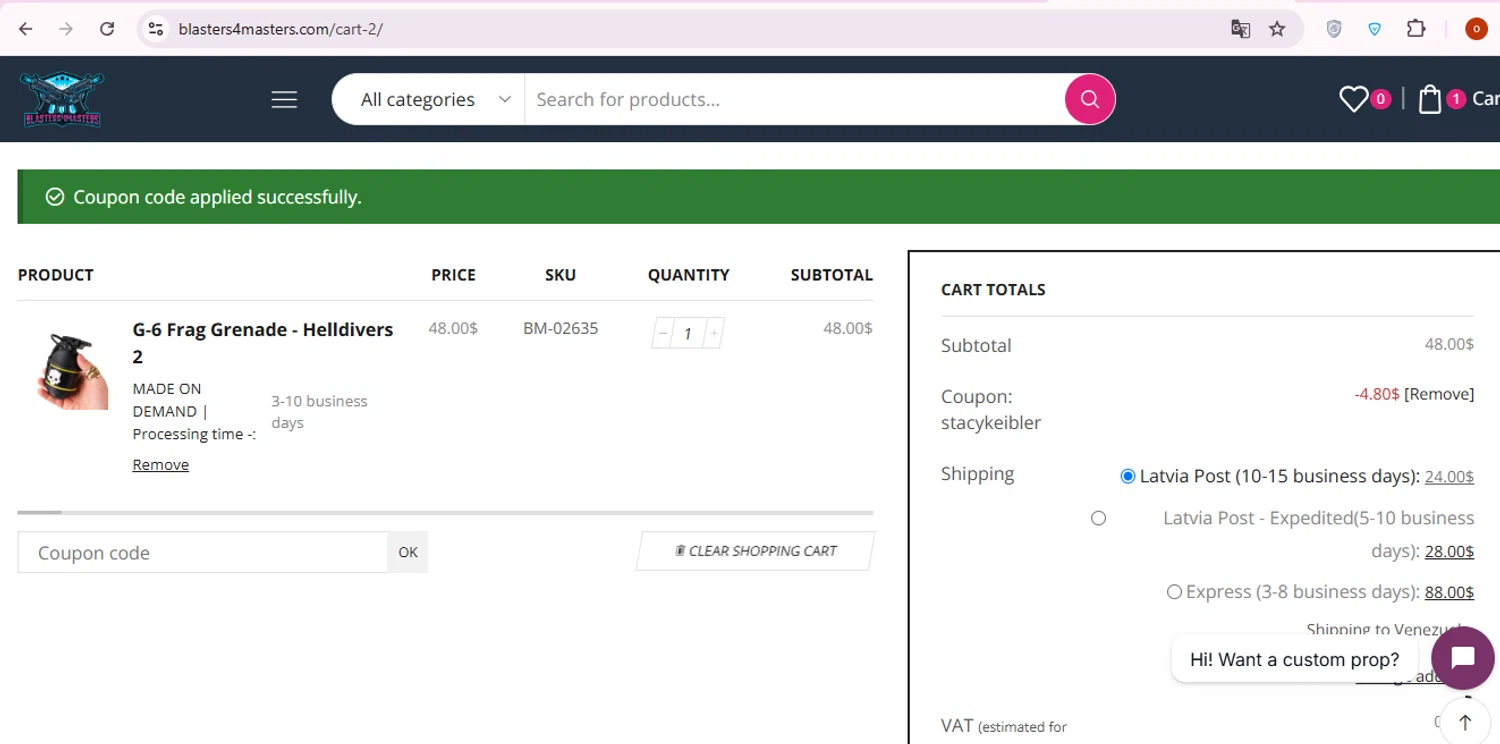The width and height of the screenshot is (1500, 744).
Task: Reload the cart page
Action: (x=107, y=29)
